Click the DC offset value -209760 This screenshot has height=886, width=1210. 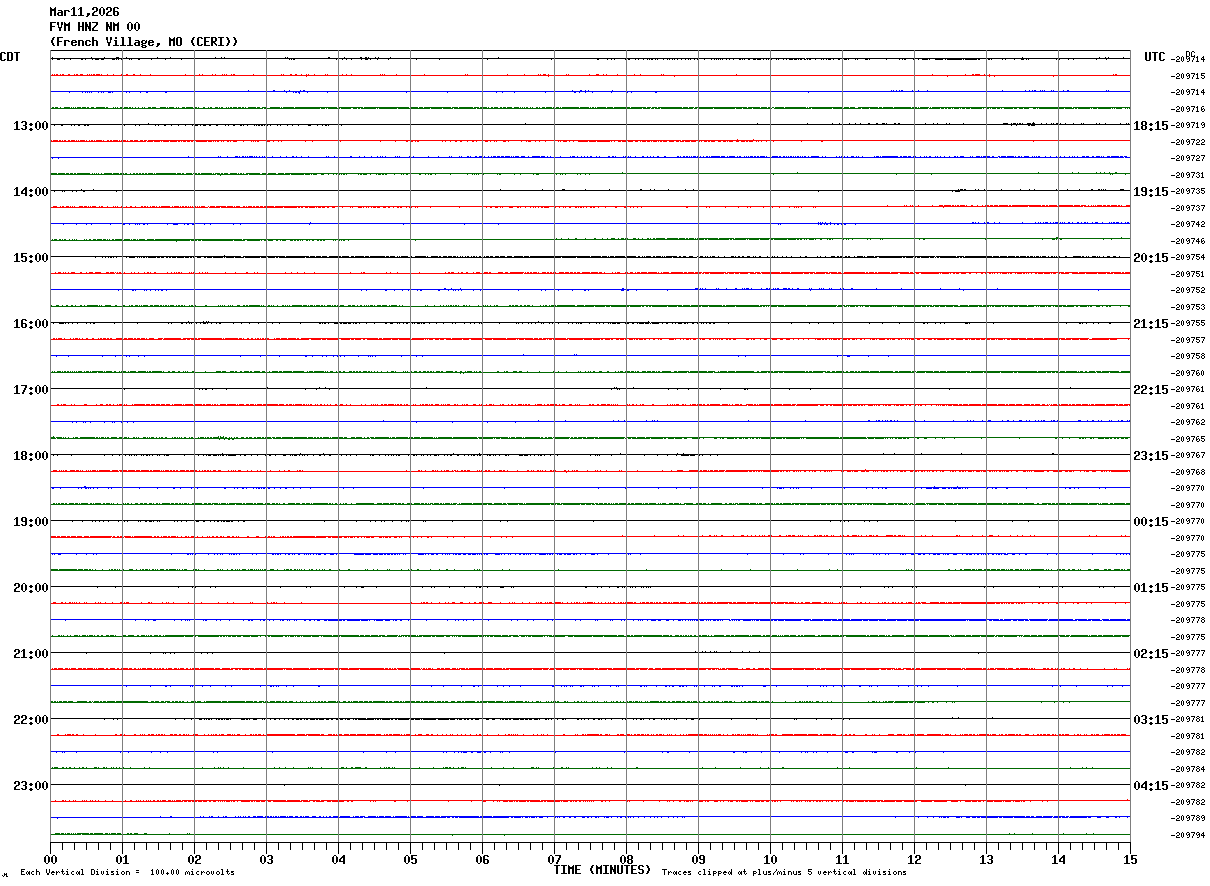1188,373
